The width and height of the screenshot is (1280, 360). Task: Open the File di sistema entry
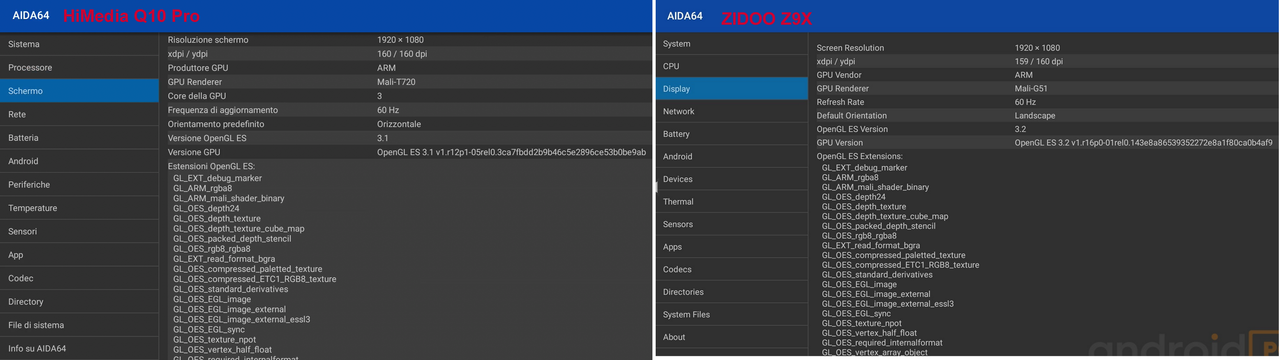79,325
